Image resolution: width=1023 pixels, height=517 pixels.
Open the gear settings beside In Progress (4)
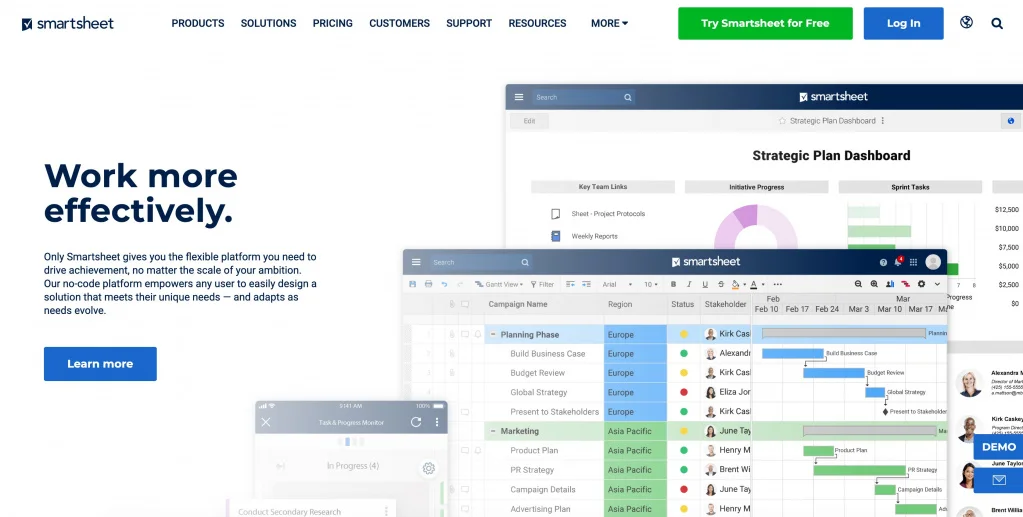click(x=429, y=468)
